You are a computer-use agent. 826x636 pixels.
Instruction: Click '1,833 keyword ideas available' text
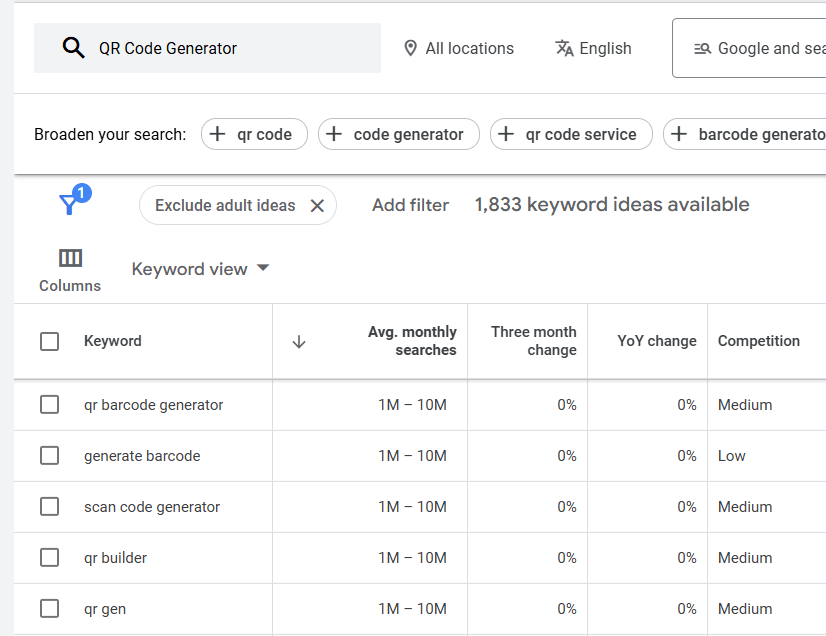(612, 204)
